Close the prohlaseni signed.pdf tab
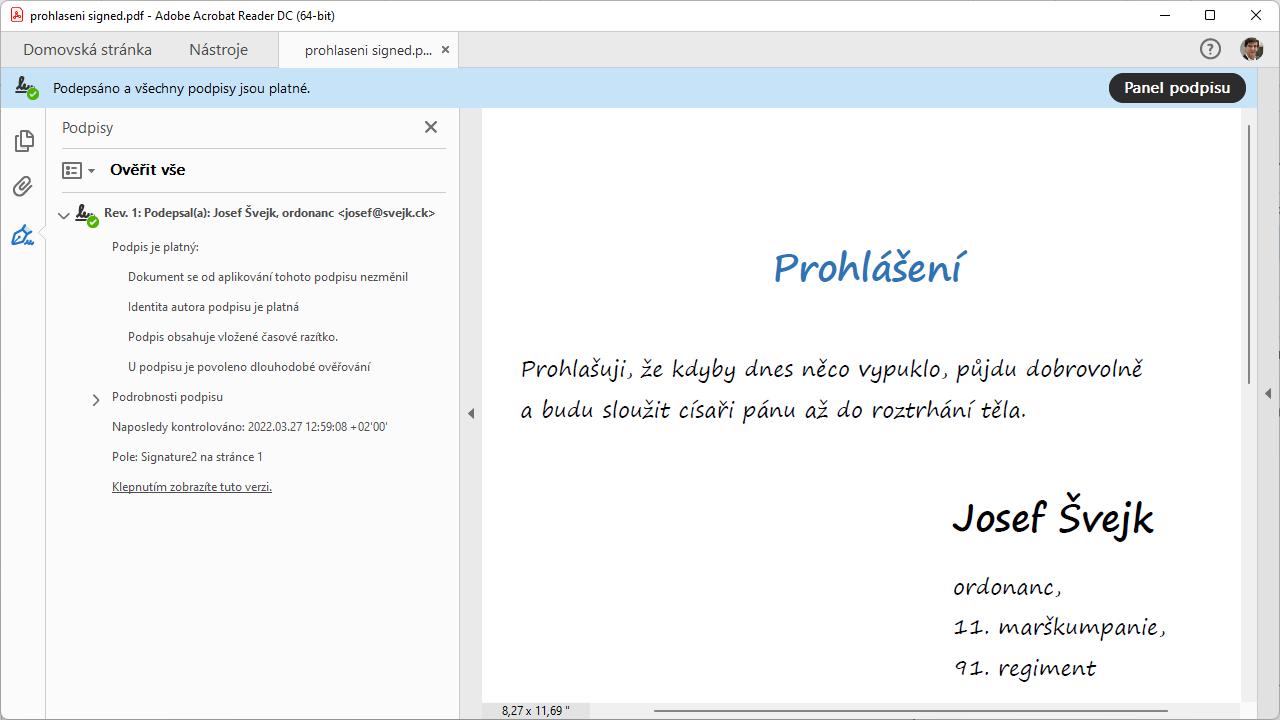The image size is (1280, 720). (x=445, y=49)
